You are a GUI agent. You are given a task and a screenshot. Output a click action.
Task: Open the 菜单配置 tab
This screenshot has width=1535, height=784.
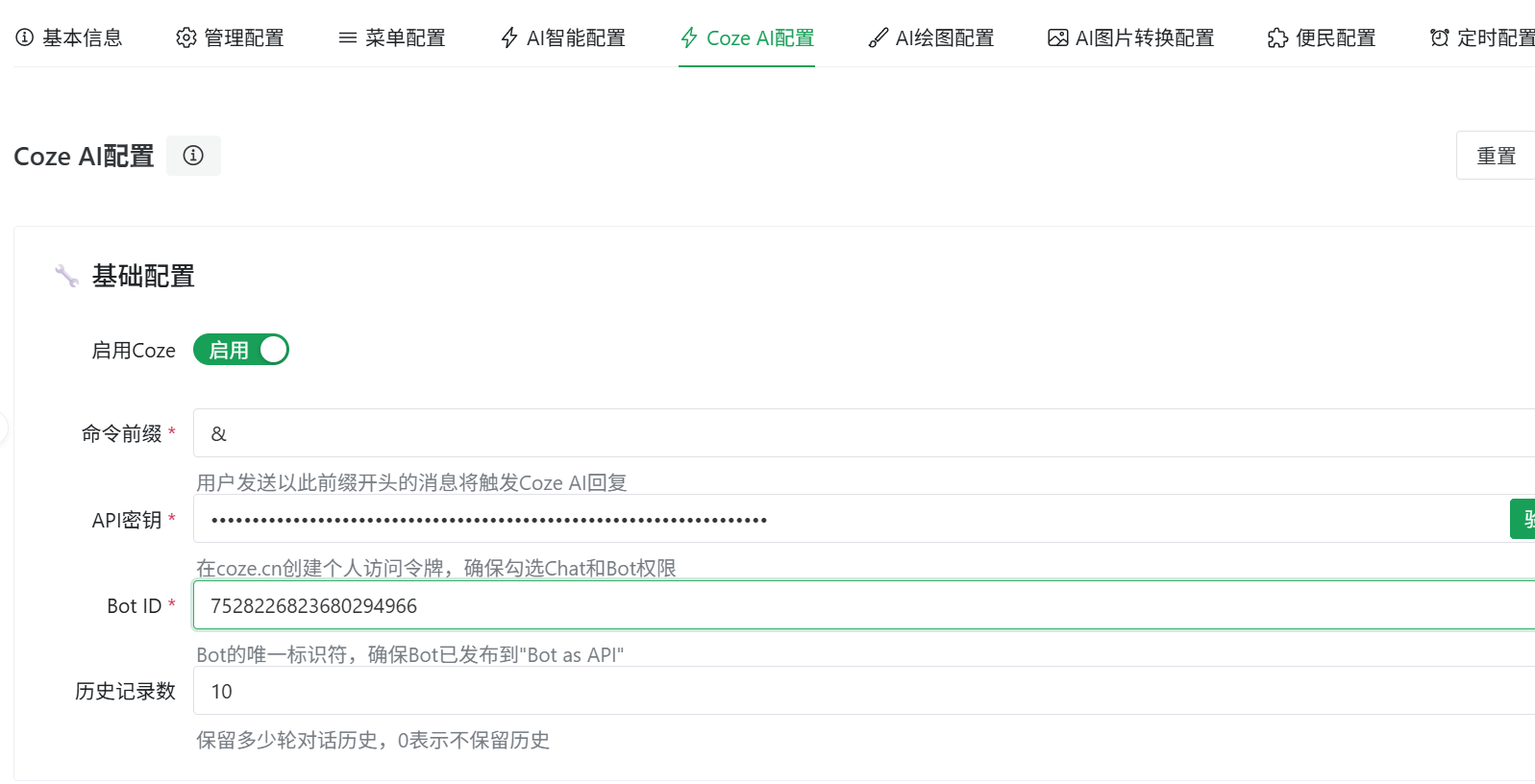pyautogui.click(x=392, y=37)
